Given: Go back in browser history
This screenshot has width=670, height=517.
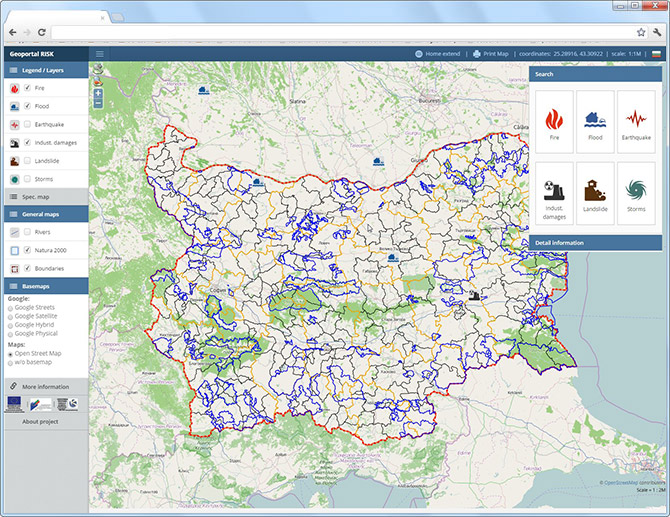Looking at the screenshot, I should point(13,32).
